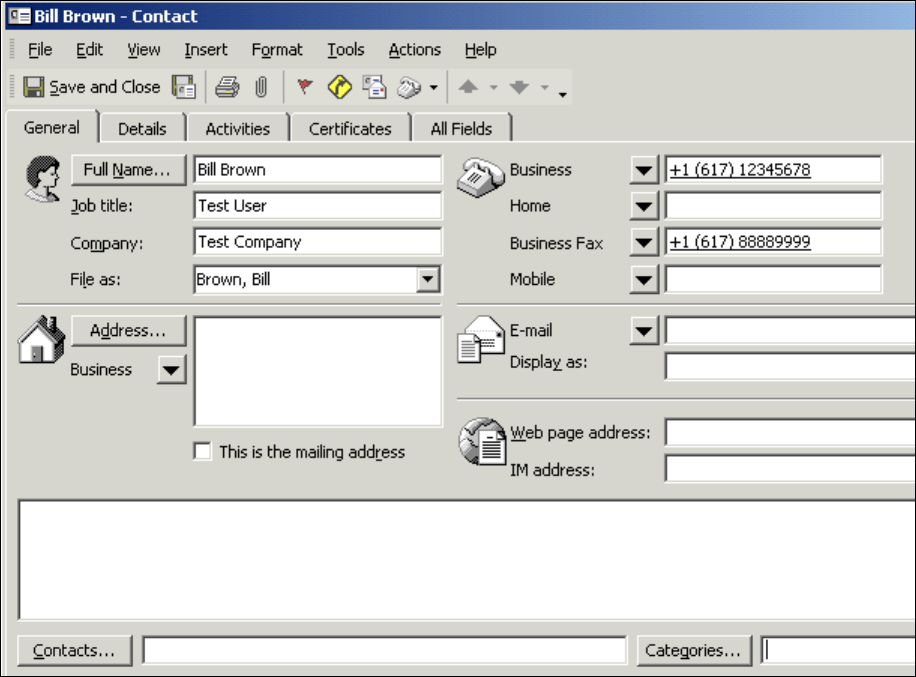This screenshot has height=677, width=916.
Task: Click the web page globe icon
Action: (x=483, y=441)
